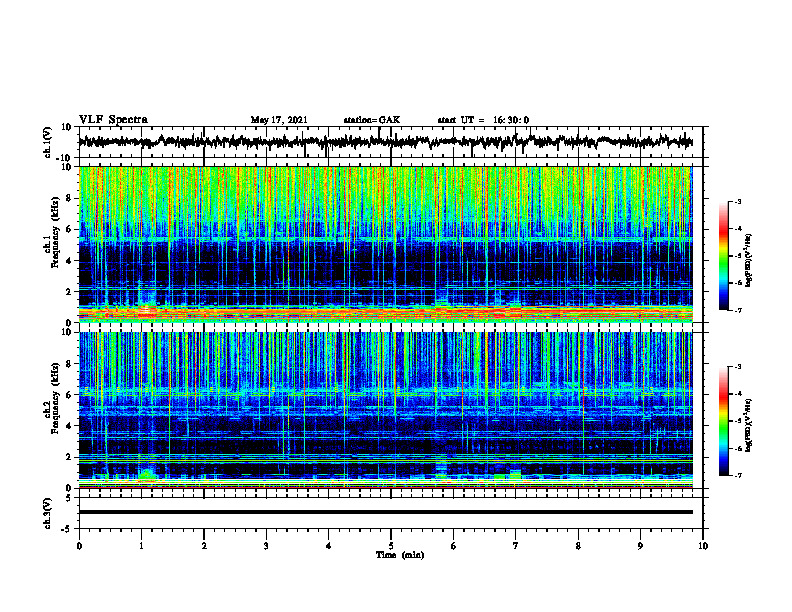
Task: Click the ch.1 colorbar log(PSD) label
Action: tap(749, 261)
